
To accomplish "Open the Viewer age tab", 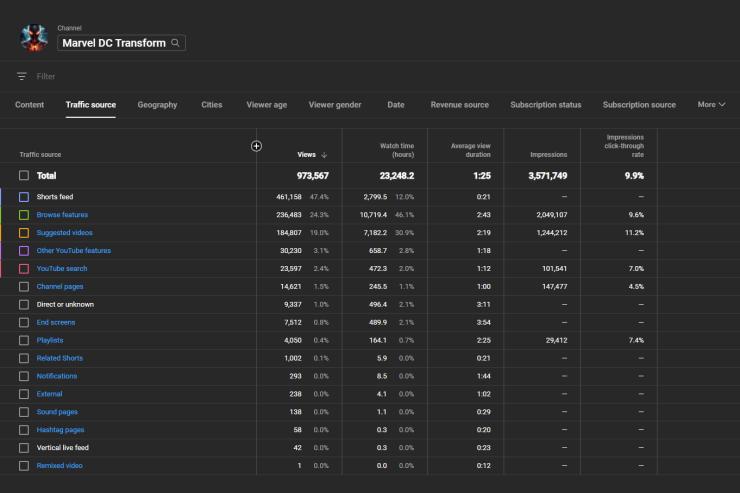I will click(267, 105).
